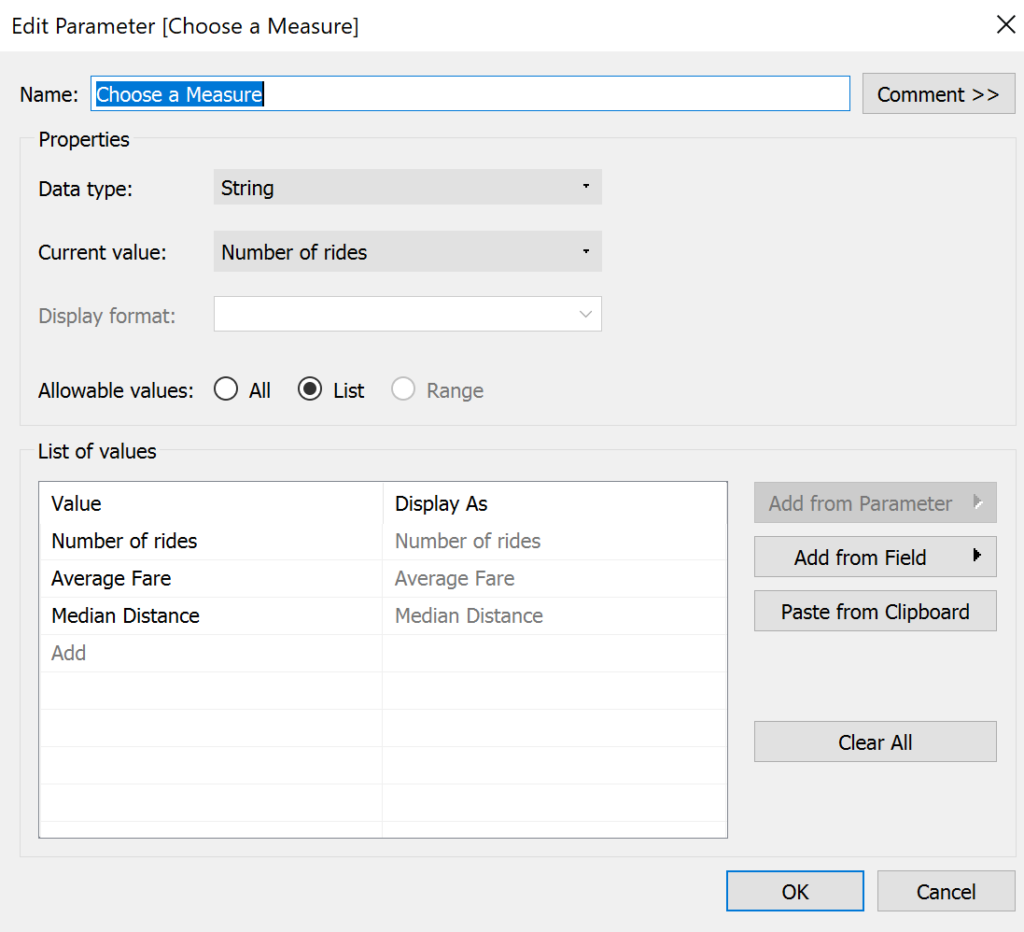Choose the List radio button
The image size is (1024, 932).
pos(310,390)
